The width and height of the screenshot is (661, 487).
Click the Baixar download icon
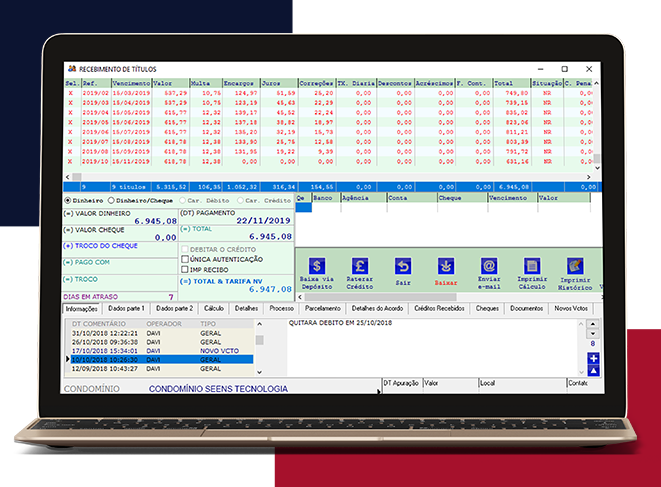click(x=445, y=266)
